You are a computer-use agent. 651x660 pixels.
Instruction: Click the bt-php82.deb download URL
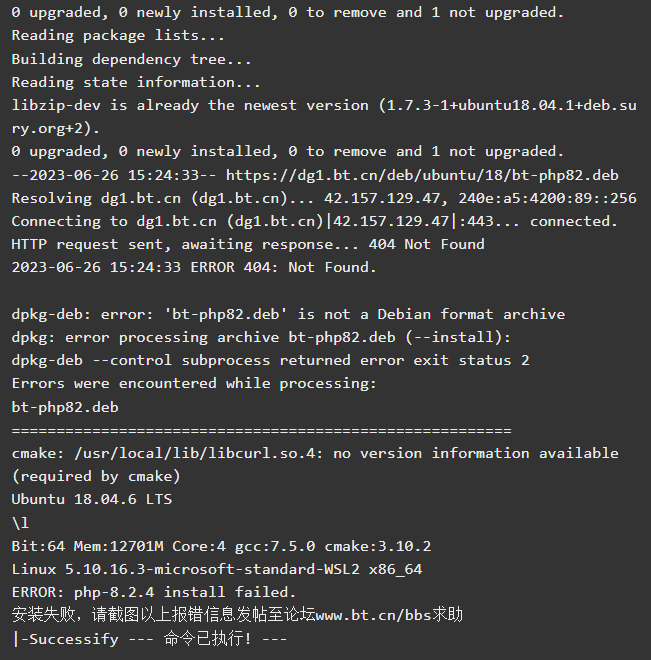click(x=422, y=175)
